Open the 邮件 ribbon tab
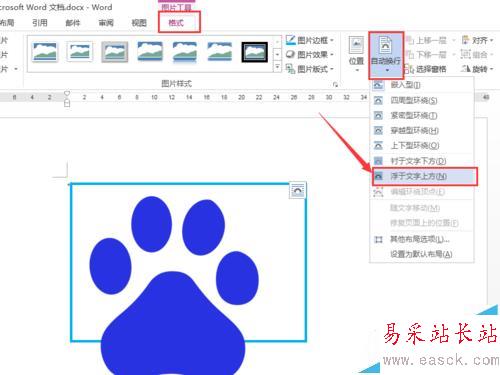The height and width of the screenshot is (375, 500). click(73, 23)
